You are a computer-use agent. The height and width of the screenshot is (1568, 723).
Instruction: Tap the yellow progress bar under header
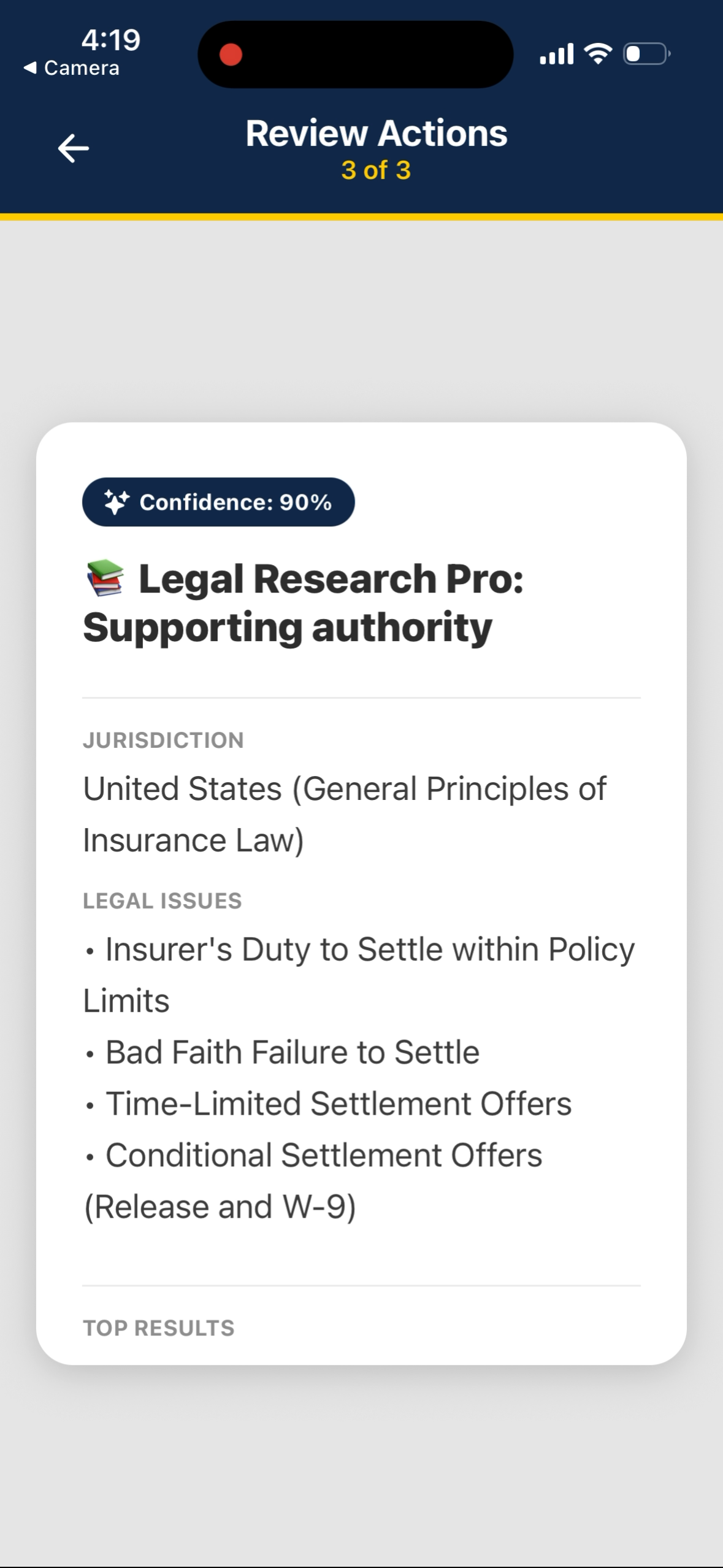pyautogui.click(x=362, y=217)
